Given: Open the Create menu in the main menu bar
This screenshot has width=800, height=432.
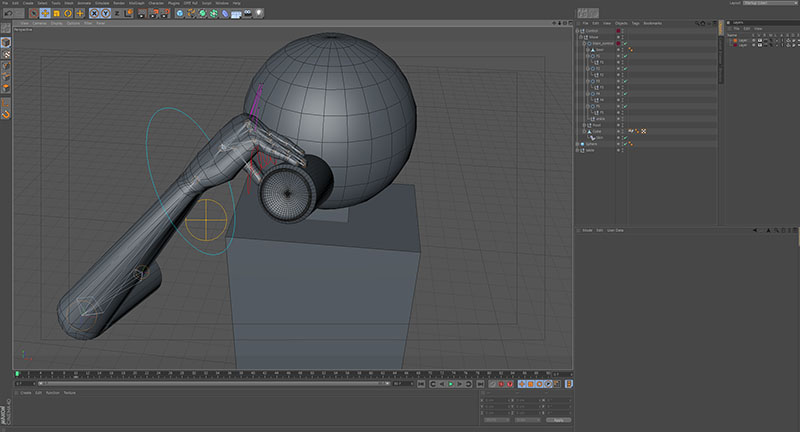Looking at the screenshot, I should [x=28, y=3].
